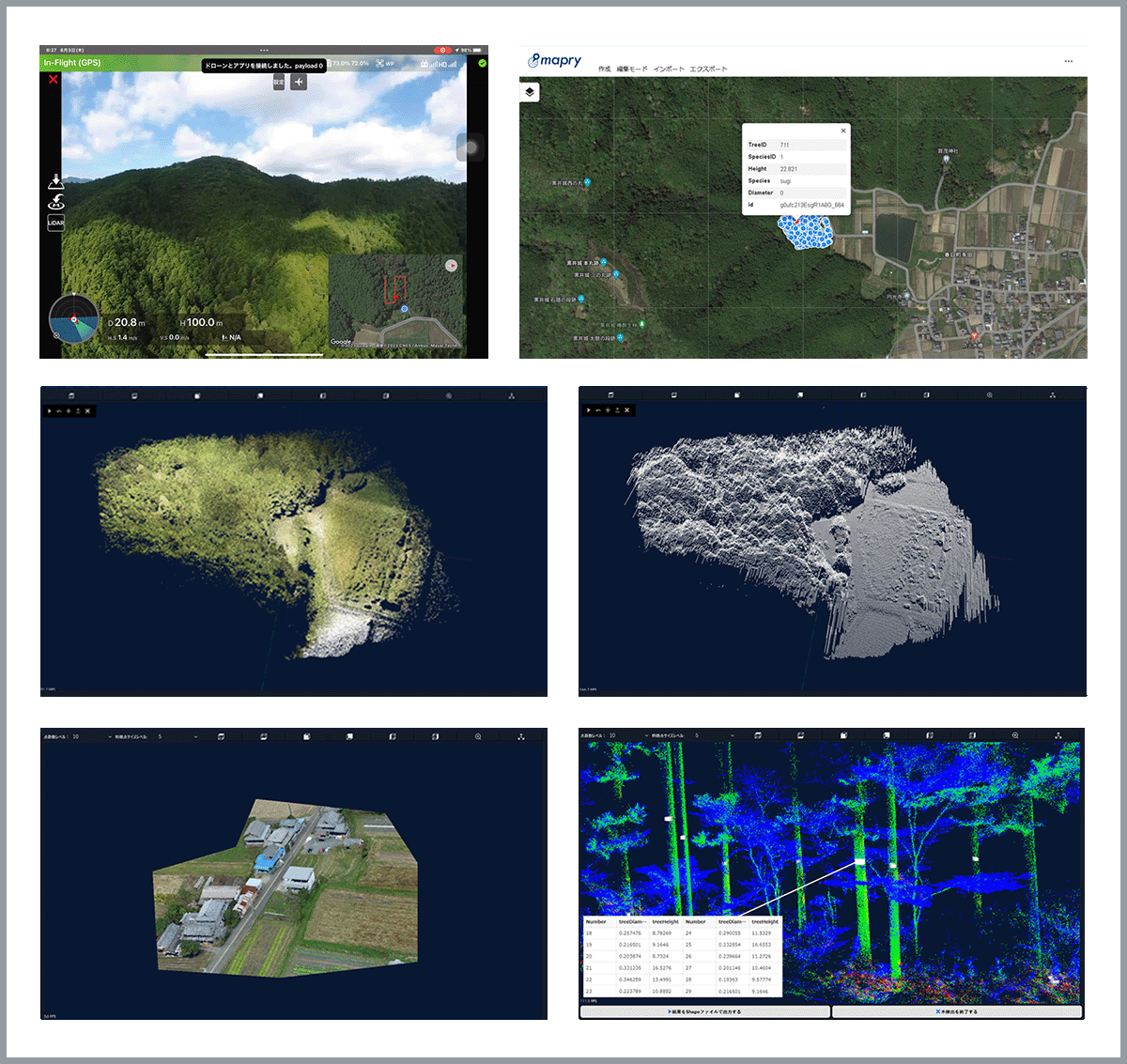Tap the airplane icon in flight view
Viewport: 1127px width, 1064px height.
click(299, 82)
